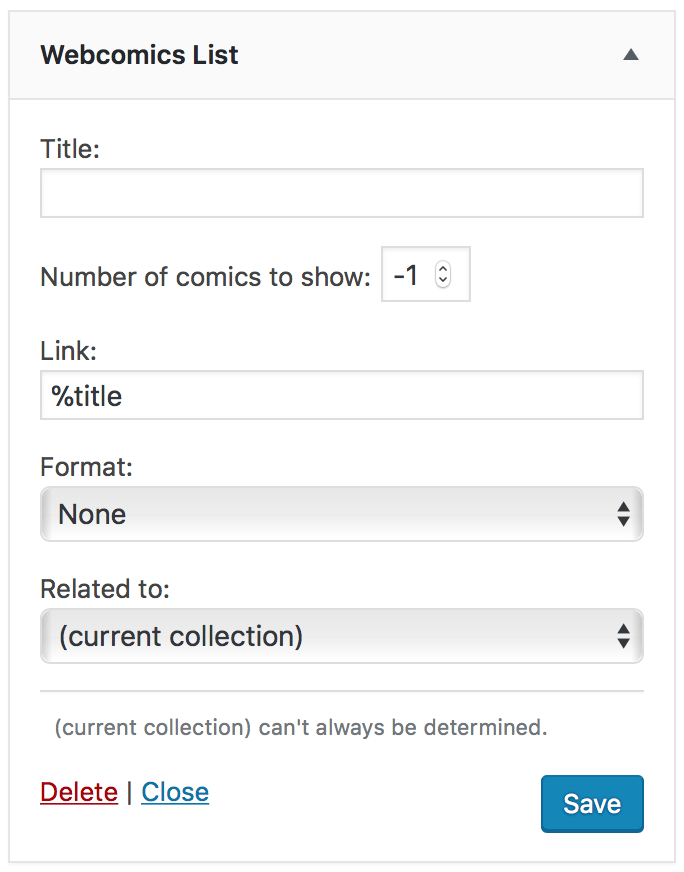Viewport: 684px width, 872px height.
Task: Click into the Link field containing %title
Action: pyautogui.click(x=341, y=395)
